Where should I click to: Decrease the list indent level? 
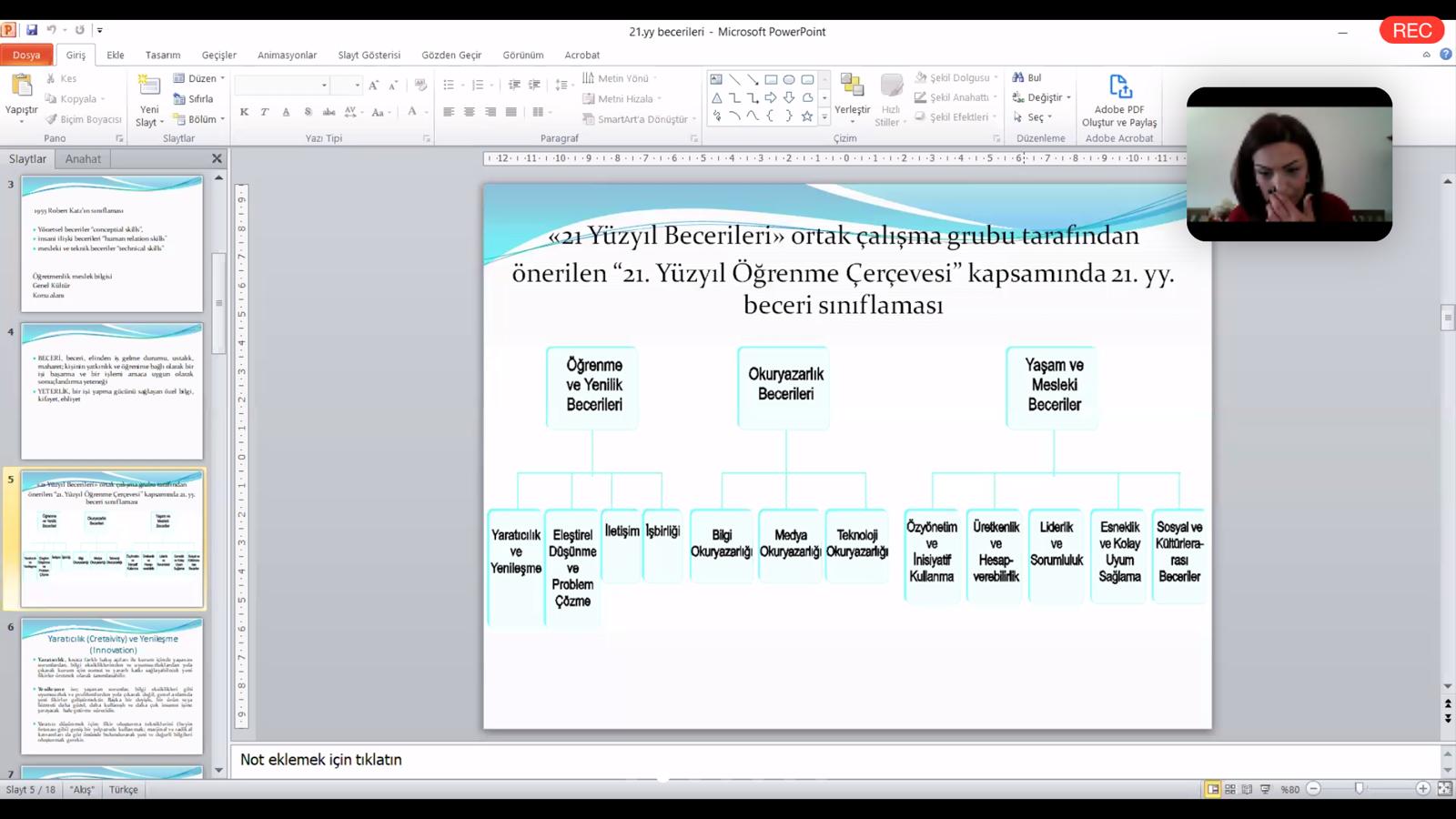pos(514,86)
